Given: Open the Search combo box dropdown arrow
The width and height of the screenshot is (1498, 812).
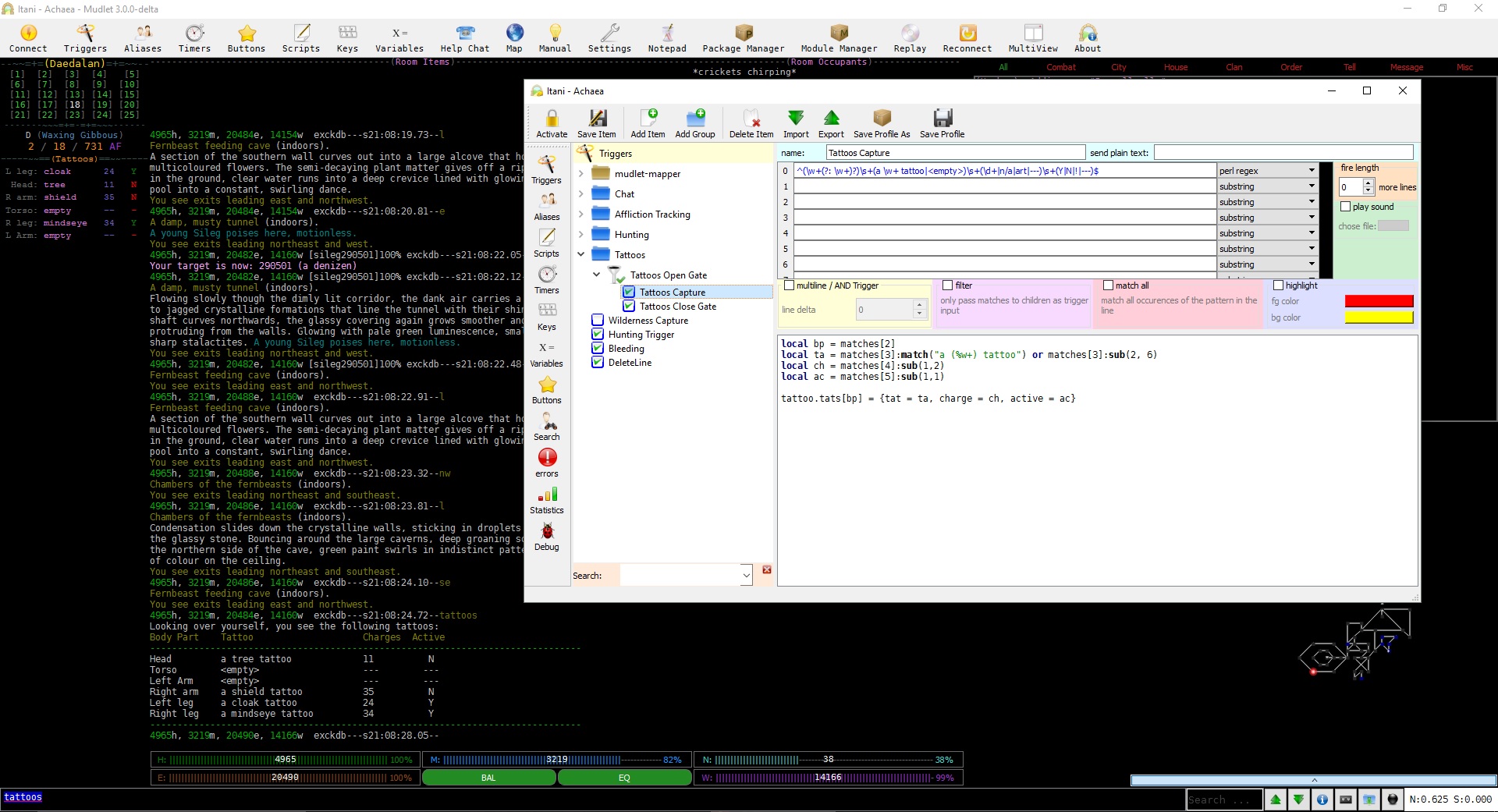Looking at the screenshot, I should point(747,576).
